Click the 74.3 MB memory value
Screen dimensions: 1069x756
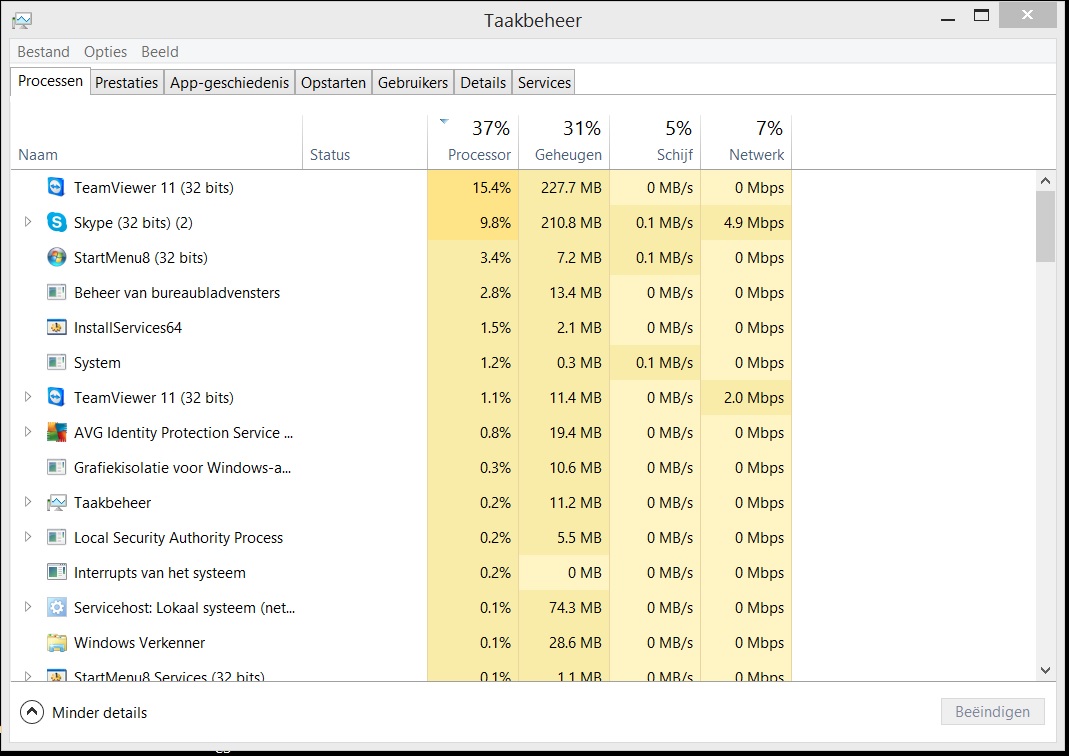[575, 607]
